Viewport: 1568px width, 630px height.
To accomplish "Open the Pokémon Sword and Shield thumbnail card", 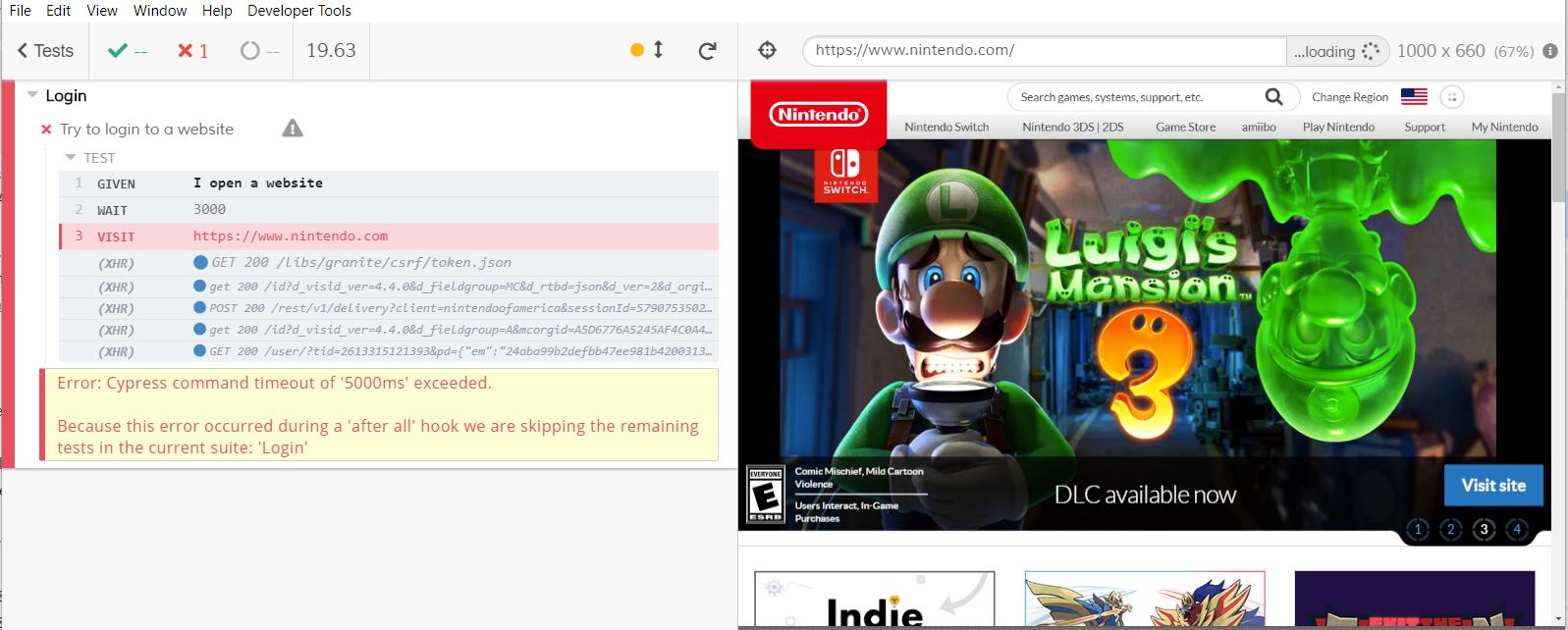I will tap(1145, 599).
